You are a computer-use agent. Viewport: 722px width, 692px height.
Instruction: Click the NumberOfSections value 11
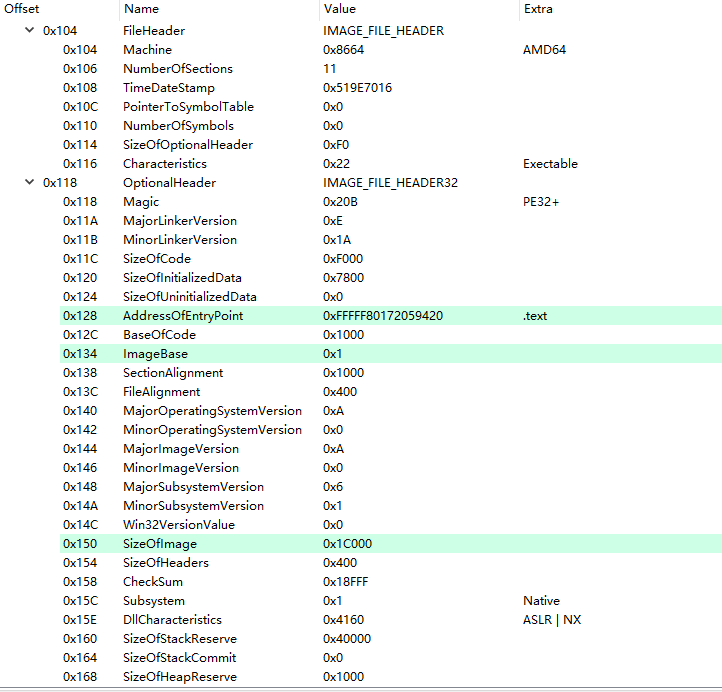pyautogui.click(x=330, y=69)
